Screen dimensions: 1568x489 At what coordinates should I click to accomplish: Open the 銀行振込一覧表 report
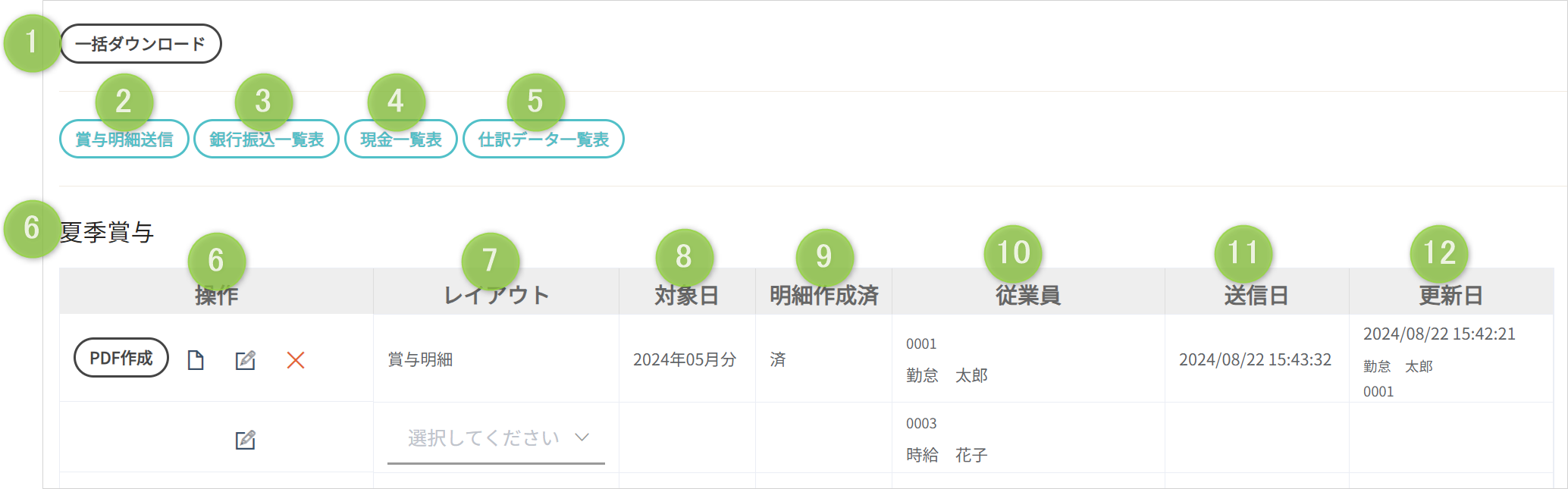pos(266,139)
